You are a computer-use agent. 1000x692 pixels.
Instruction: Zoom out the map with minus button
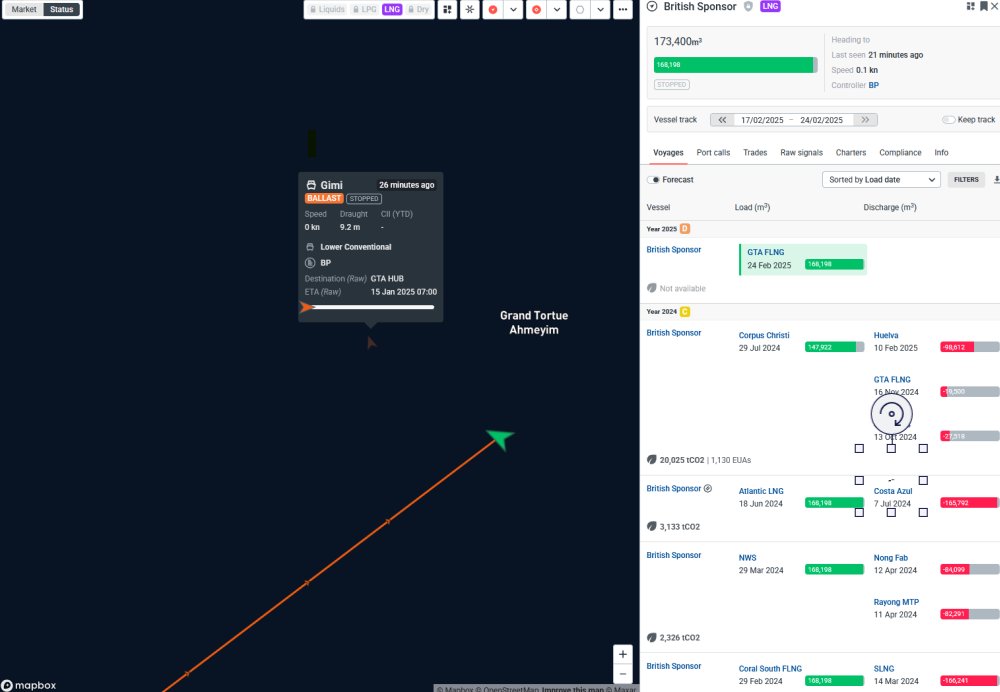tap(622, 674)
